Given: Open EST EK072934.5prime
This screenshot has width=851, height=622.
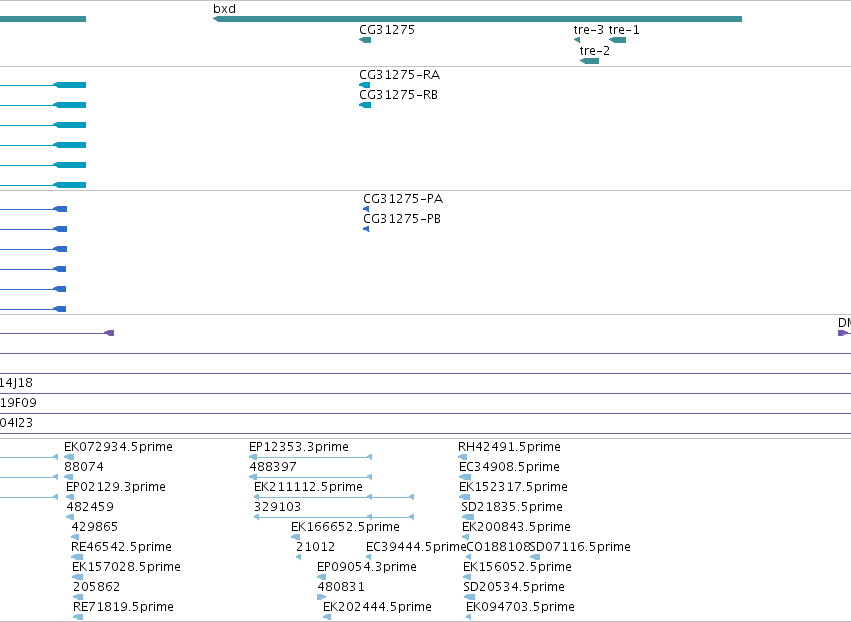Looking at the screenshot, I should 118,447.
